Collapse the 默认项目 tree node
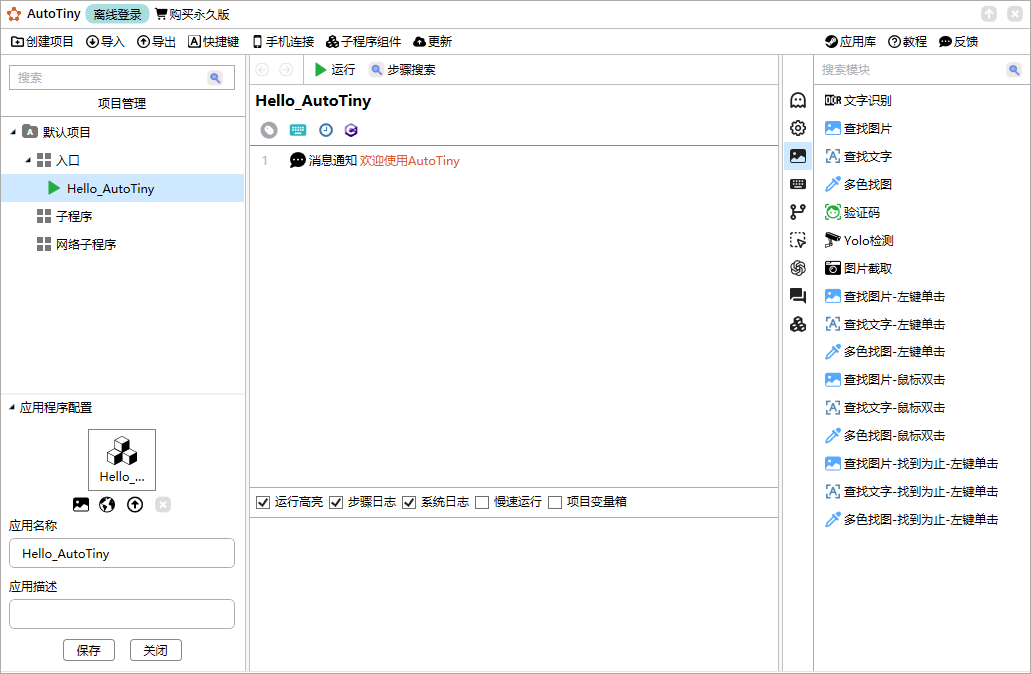This screenshot has height=674, width=1031. tap(13, 132)
